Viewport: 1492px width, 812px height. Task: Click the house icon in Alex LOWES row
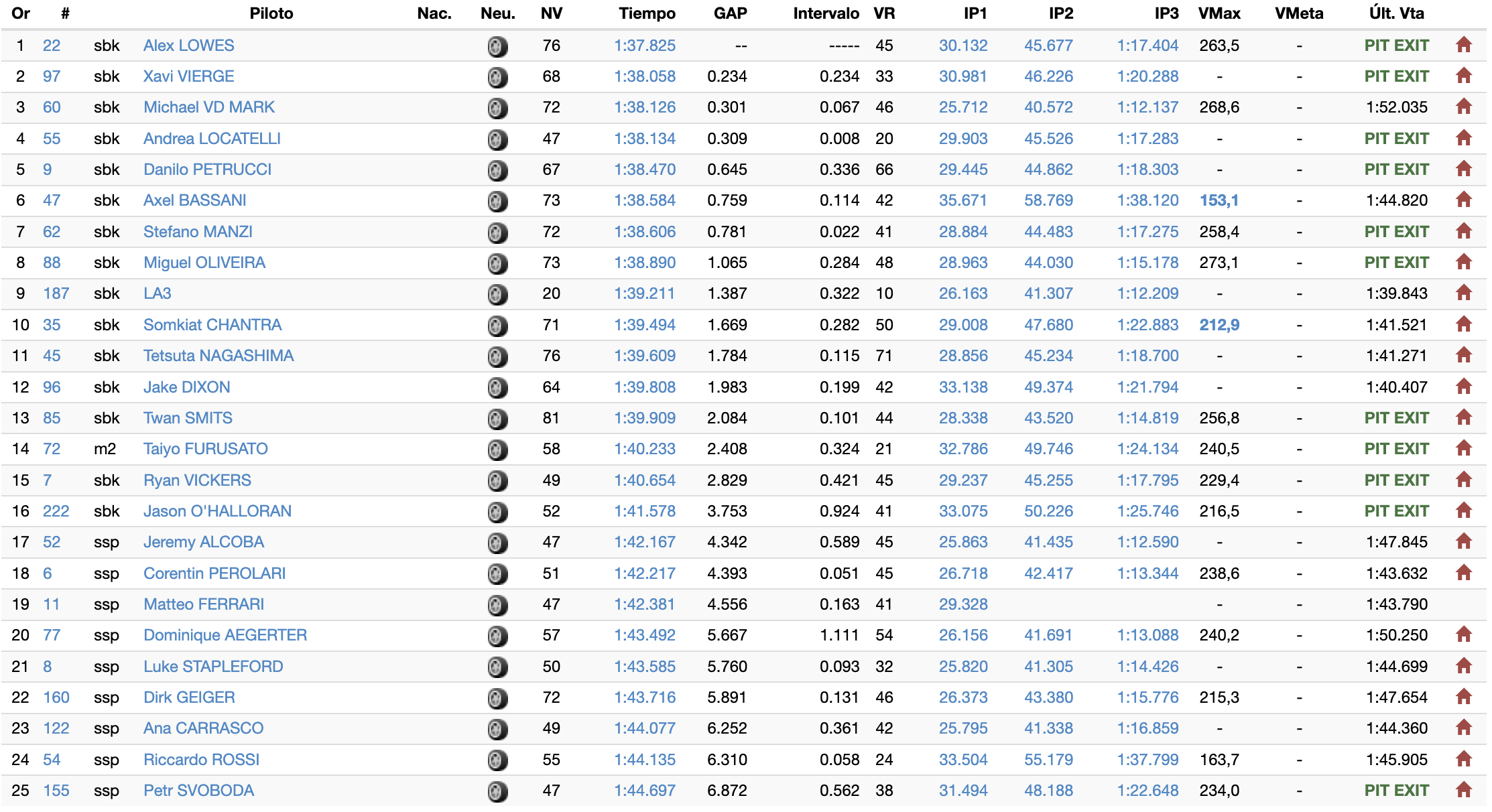click(x=1463, y=46)
